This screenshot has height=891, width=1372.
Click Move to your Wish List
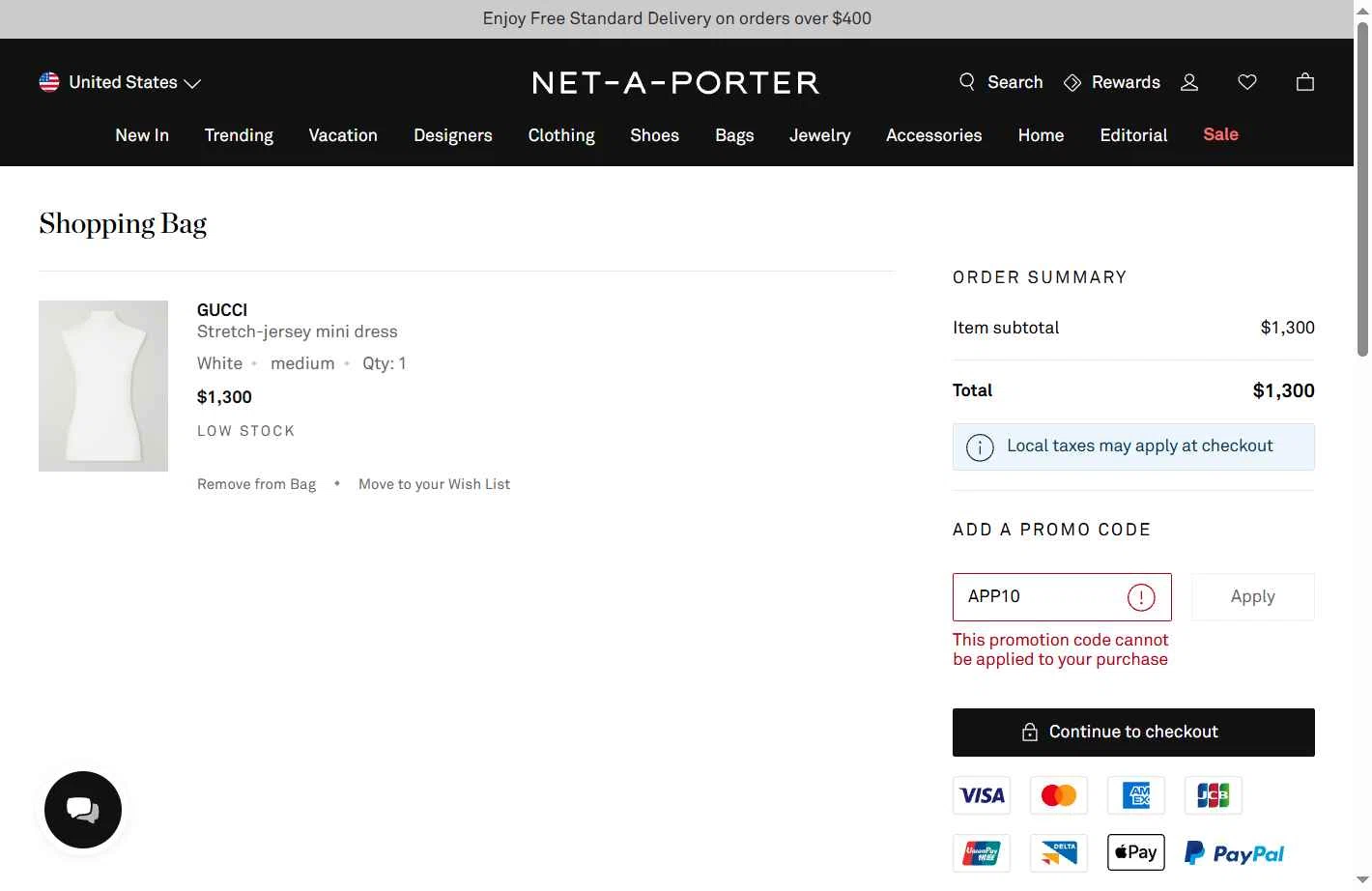point(434,484)
